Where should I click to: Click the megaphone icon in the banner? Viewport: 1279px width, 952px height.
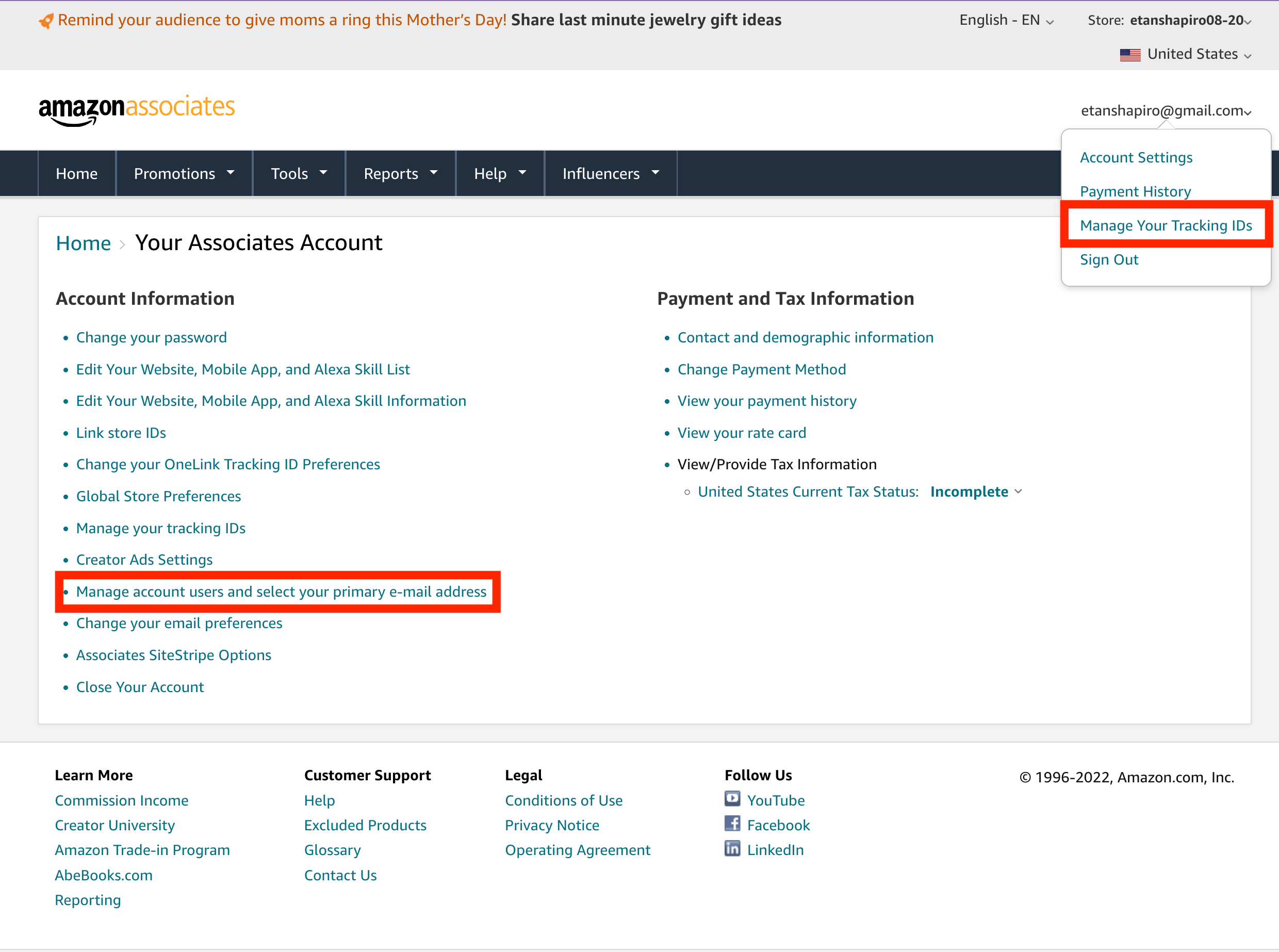46,21
